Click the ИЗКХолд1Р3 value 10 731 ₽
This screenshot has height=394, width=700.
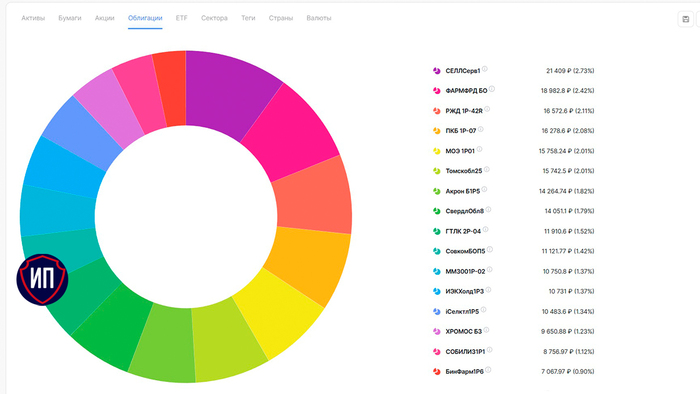point(560,291)
